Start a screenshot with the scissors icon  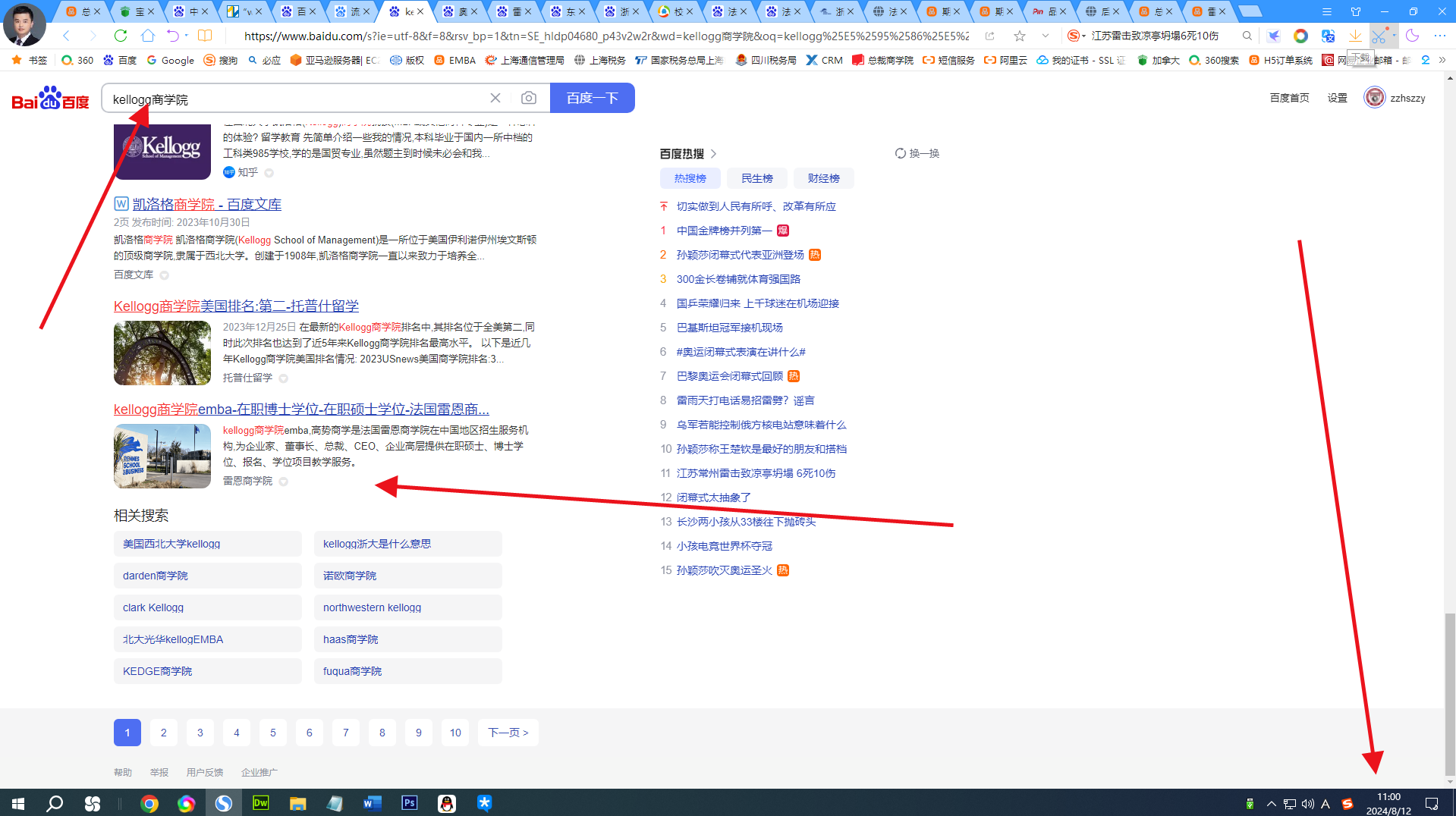[1379, 36]
